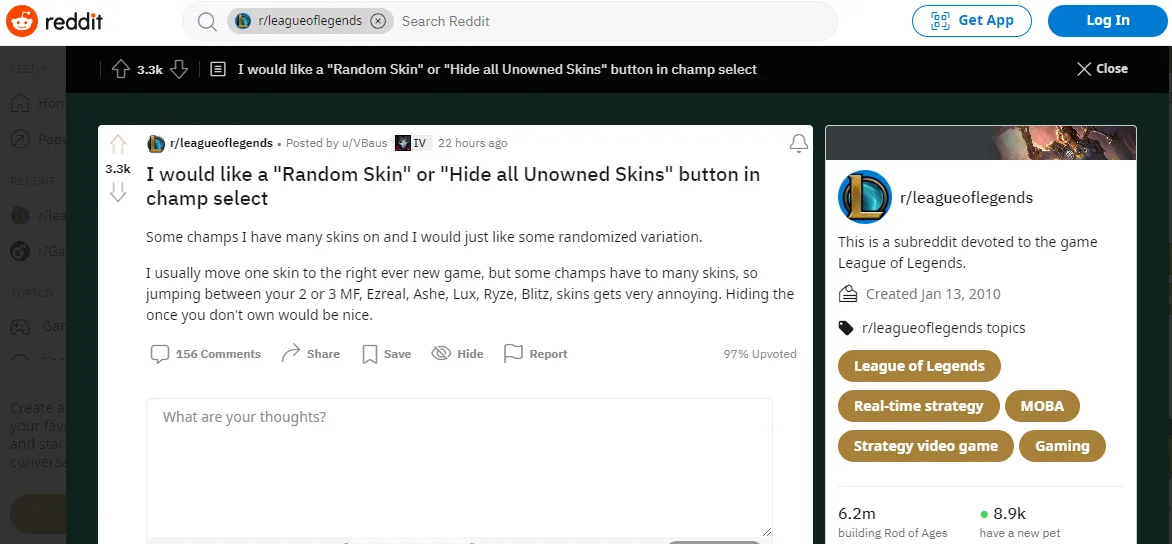Image resolution: width=1172 pixels, height=544 pixels.
Task: Share the post
Action: point(310,354)
